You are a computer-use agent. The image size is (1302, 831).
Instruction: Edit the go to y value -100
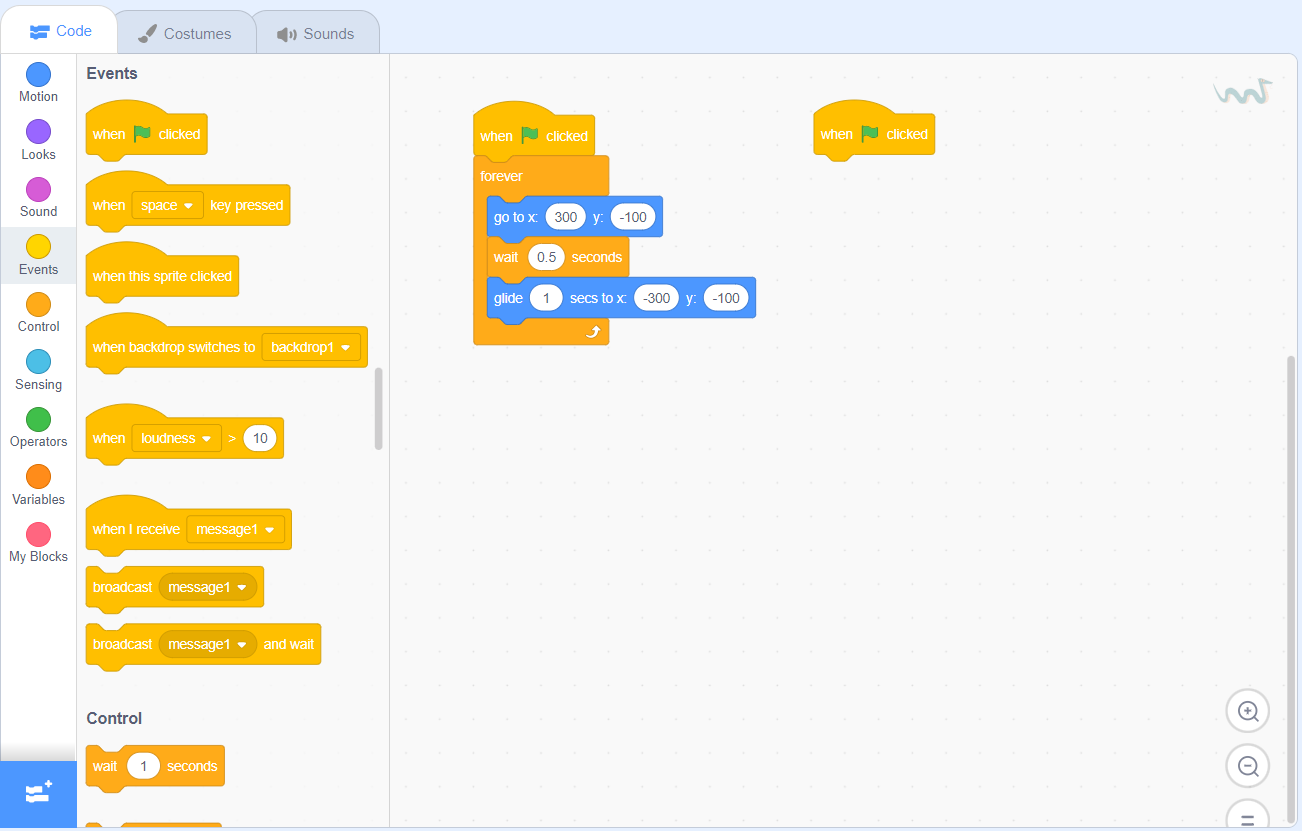click(633, 217)
